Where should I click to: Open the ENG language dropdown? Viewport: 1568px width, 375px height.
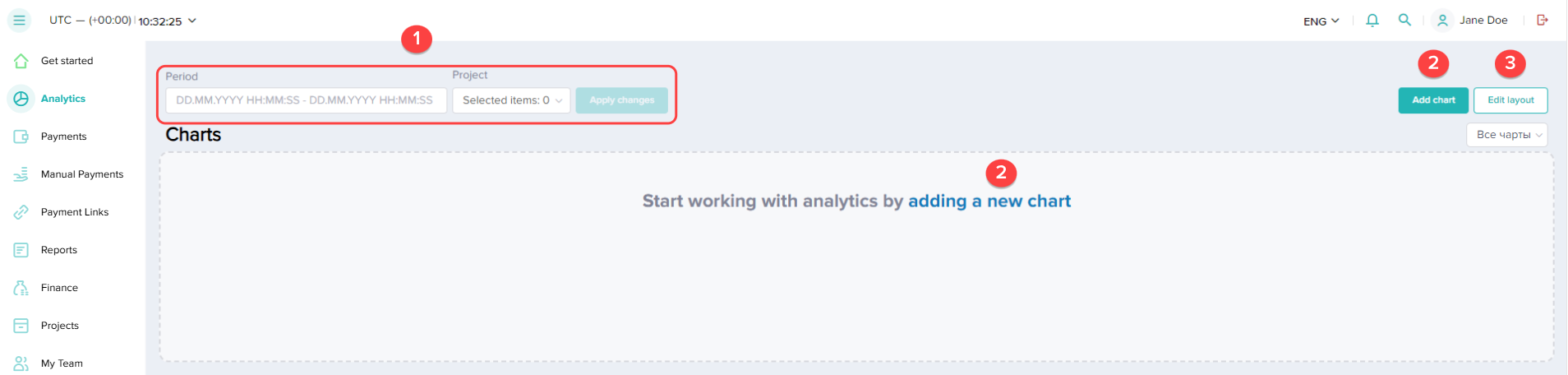click(1321, 21)
